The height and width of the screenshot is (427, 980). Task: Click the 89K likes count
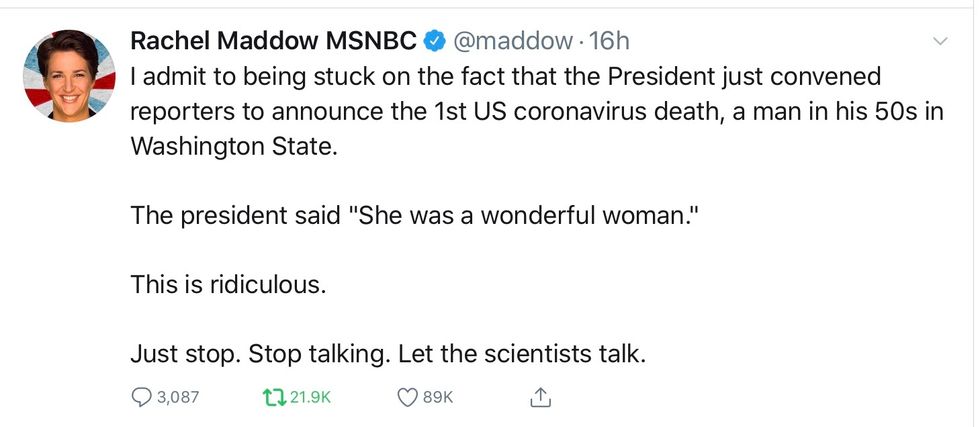coord(438,397)
